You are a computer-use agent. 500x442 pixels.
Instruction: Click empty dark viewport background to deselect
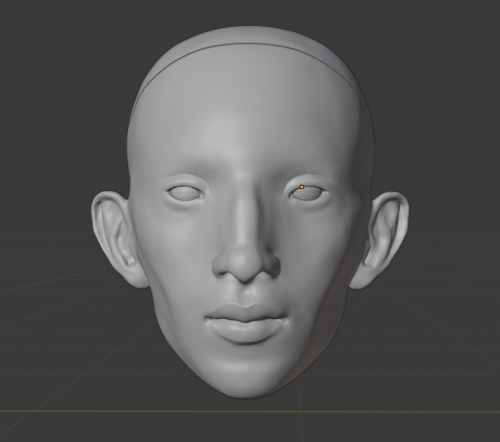coord(50,100)
